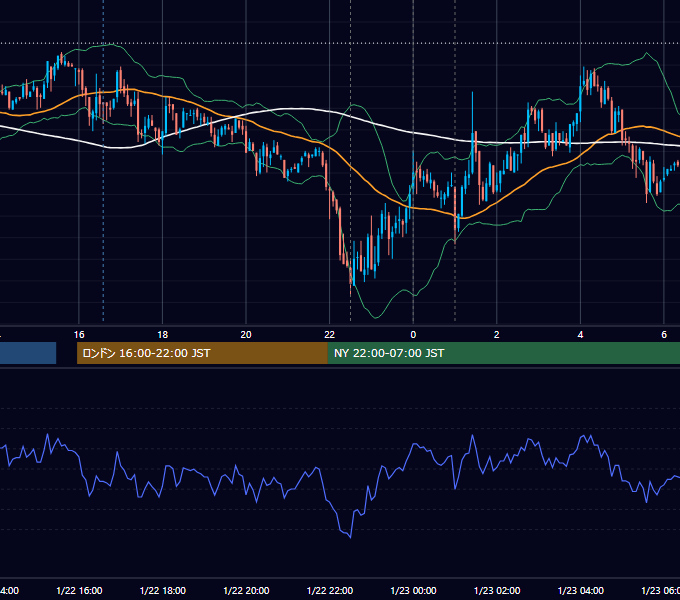Image resolution: width=680 pixels, height=600 pixels.
Task: Click the 1/23 00:00 date label
Action: (413, 590)
